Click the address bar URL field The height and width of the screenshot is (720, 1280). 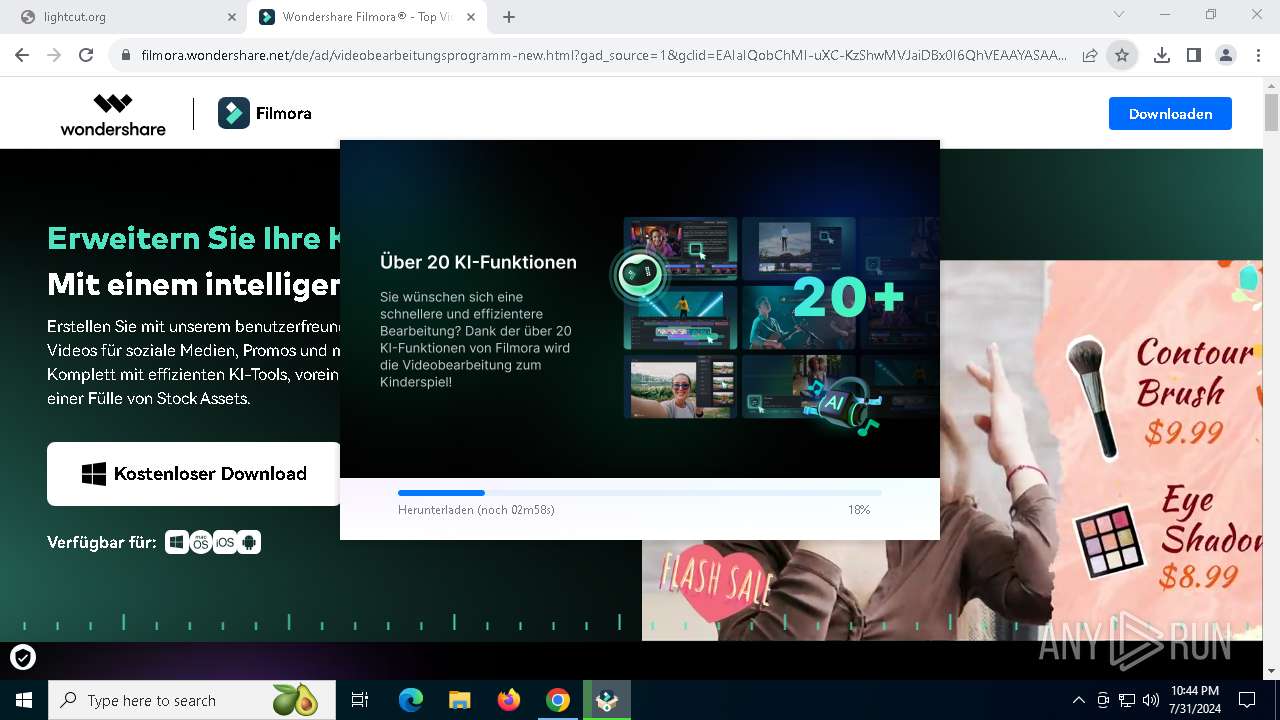[x=604, y=55]
